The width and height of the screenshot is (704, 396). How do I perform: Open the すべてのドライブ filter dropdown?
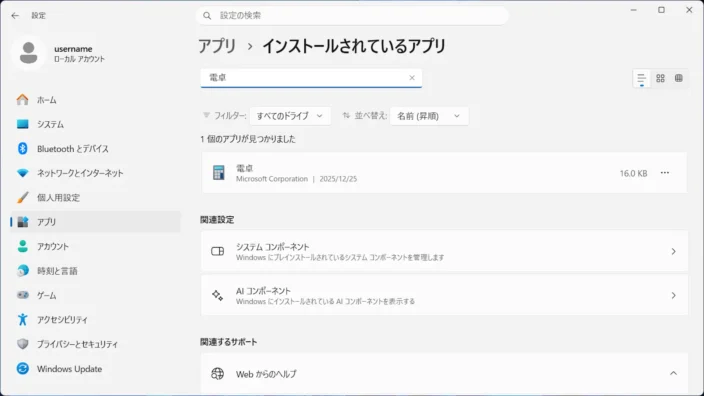290,116
